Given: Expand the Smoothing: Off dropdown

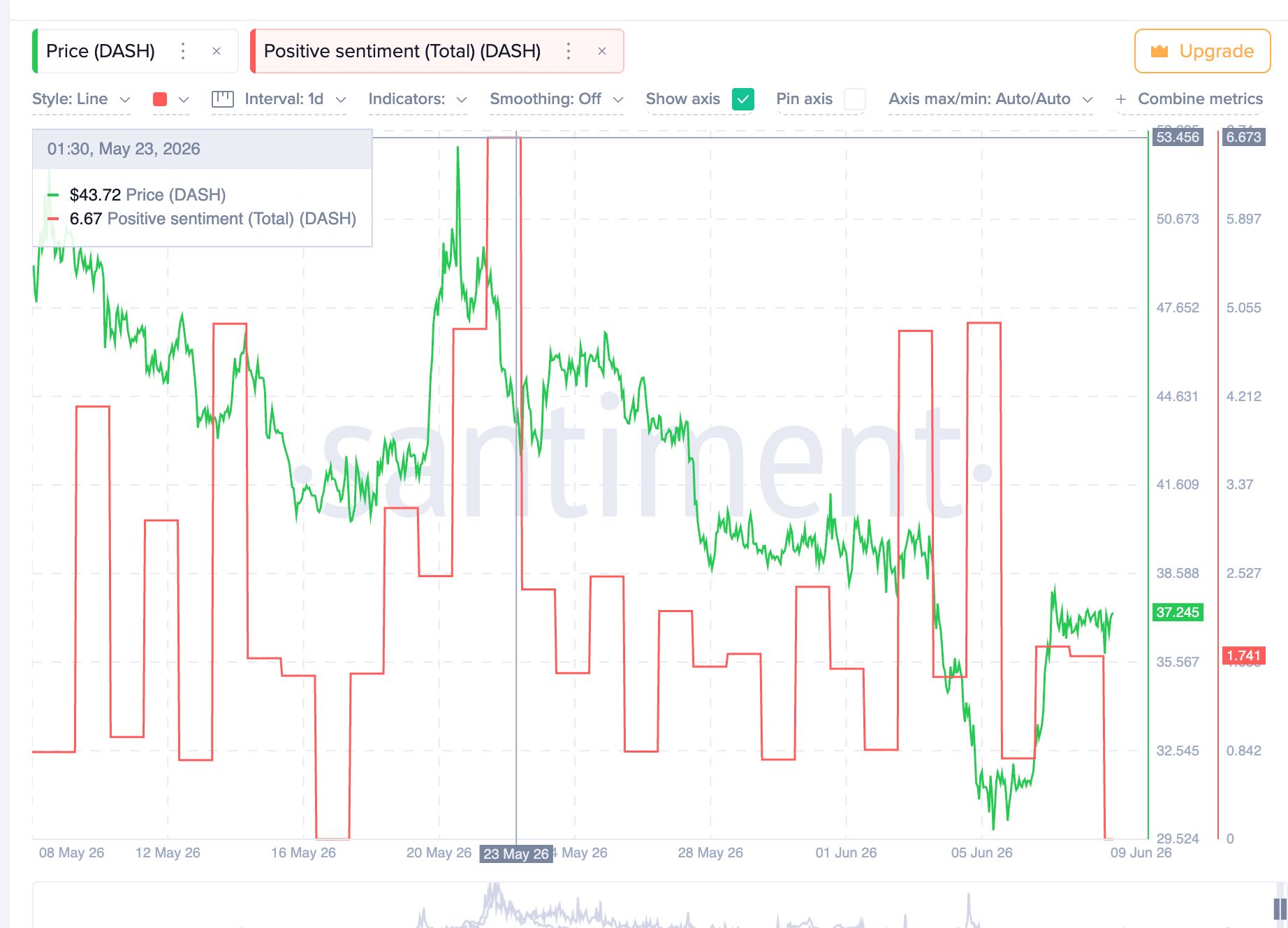Looking at the screenshot, I should 557,99.
